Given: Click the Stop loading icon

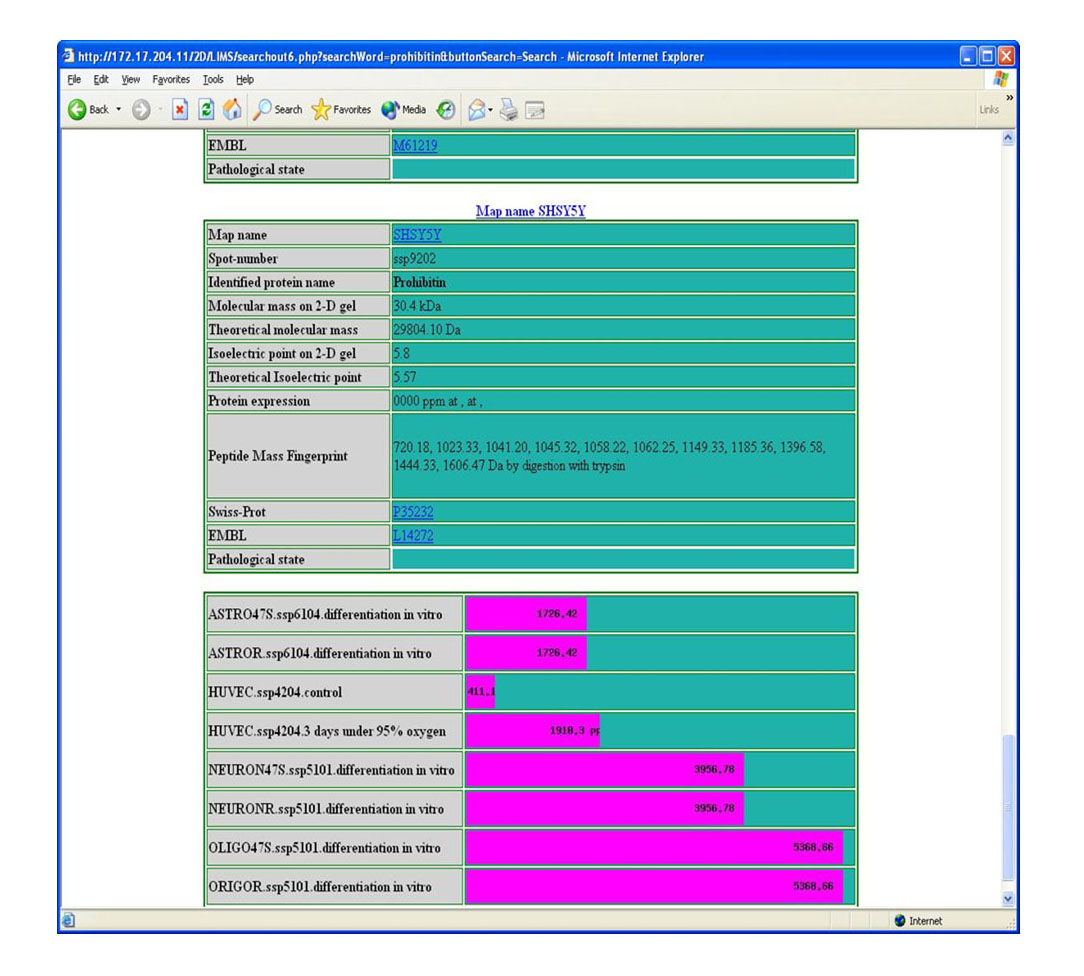Looking at the screenshot, I should [x=180, y=109].
